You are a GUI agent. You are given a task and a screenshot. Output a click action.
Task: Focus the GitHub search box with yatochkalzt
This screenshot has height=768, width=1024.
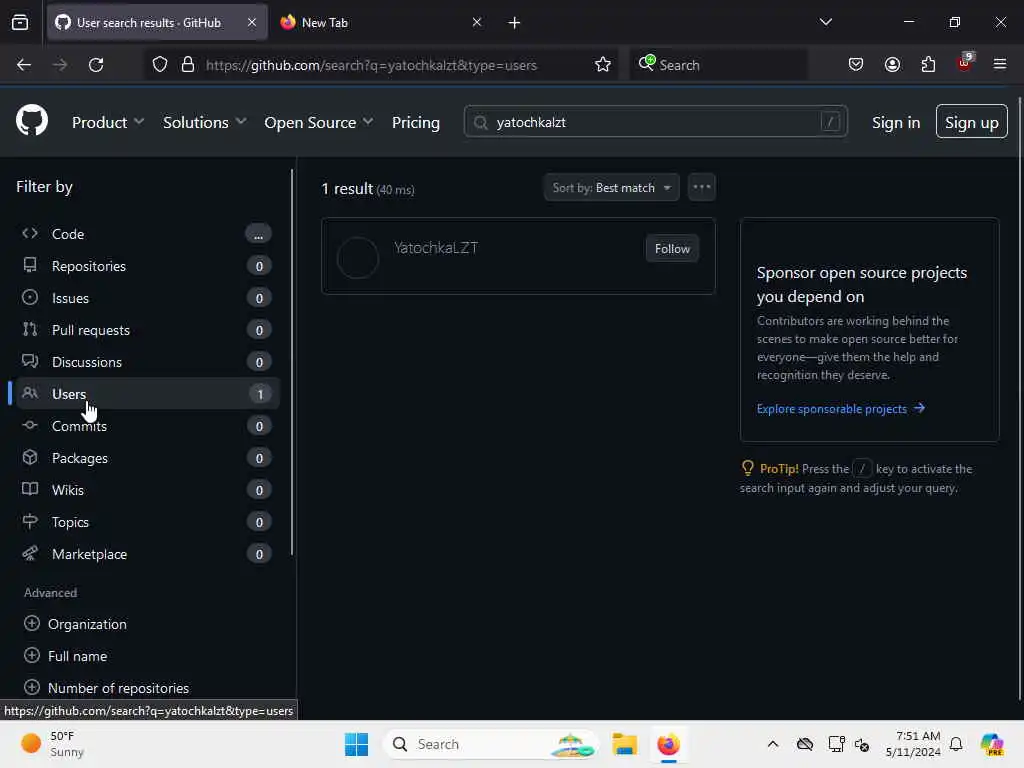tap(655, 121)
